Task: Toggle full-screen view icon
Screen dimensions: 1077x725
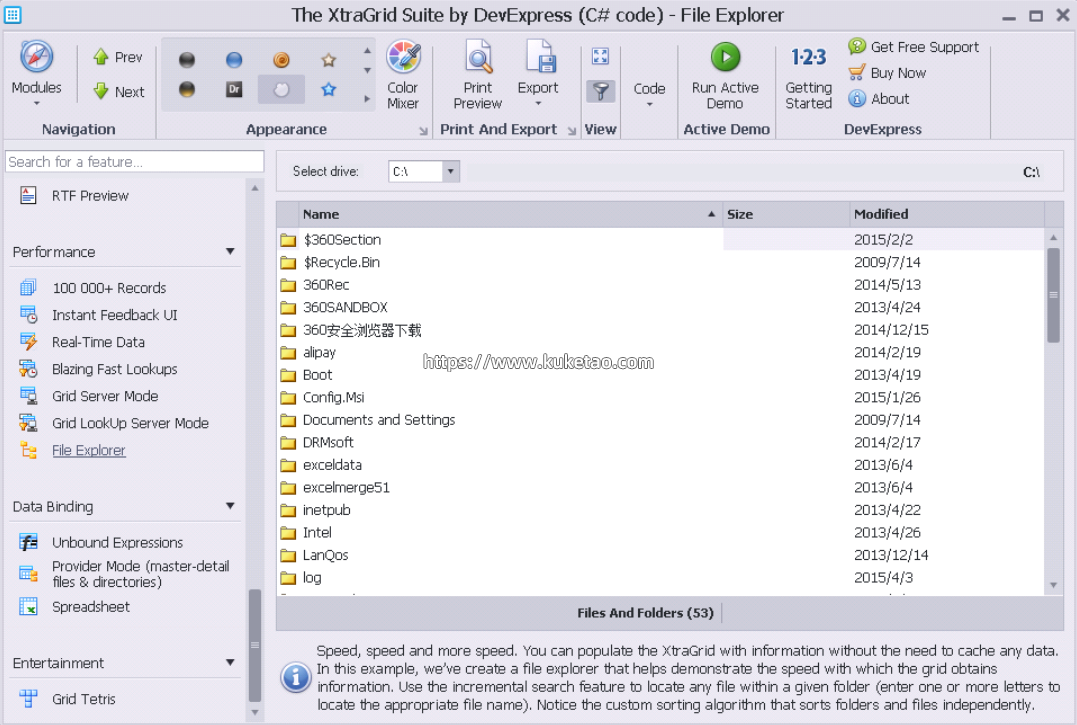Action: (x=600, y=56)
